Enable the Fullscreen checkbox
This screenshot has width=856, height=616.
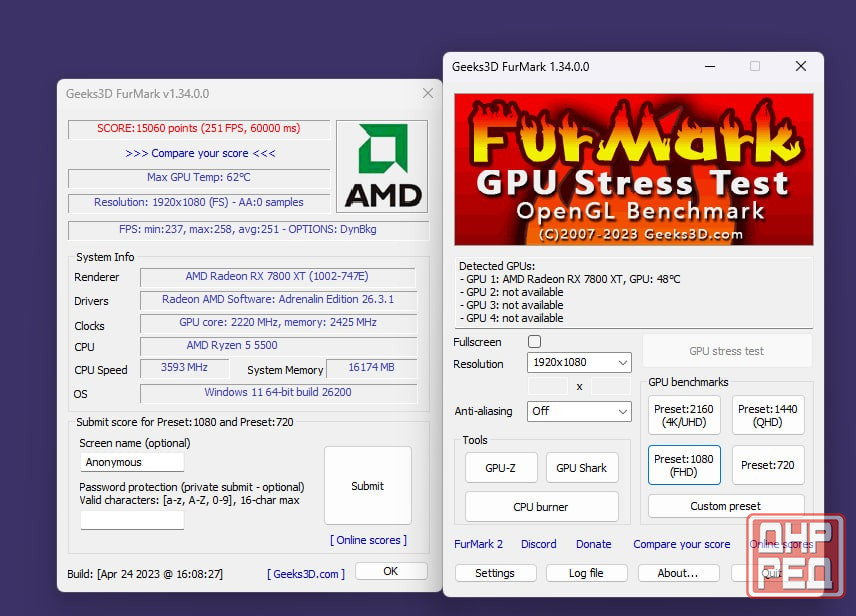534,342
